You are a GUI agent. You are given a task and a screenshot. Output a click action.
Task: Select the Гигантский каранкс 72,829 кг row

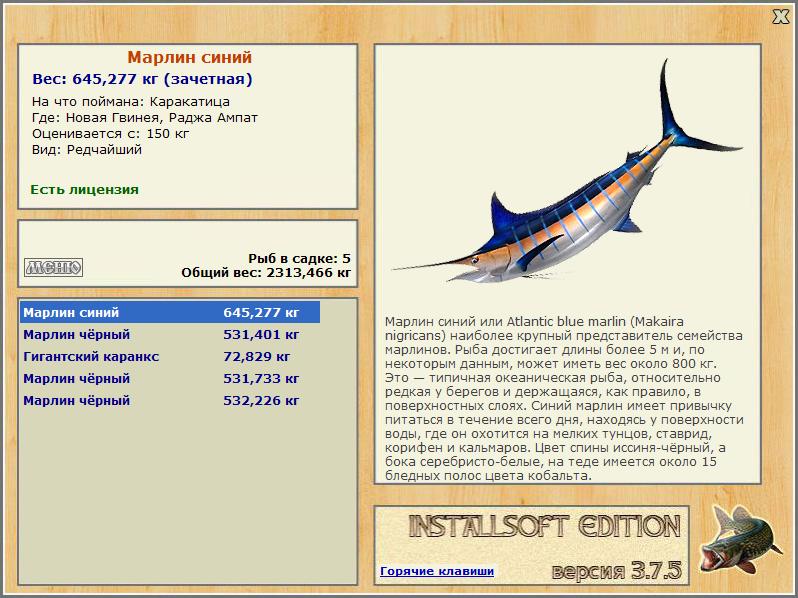click(170, 356)
